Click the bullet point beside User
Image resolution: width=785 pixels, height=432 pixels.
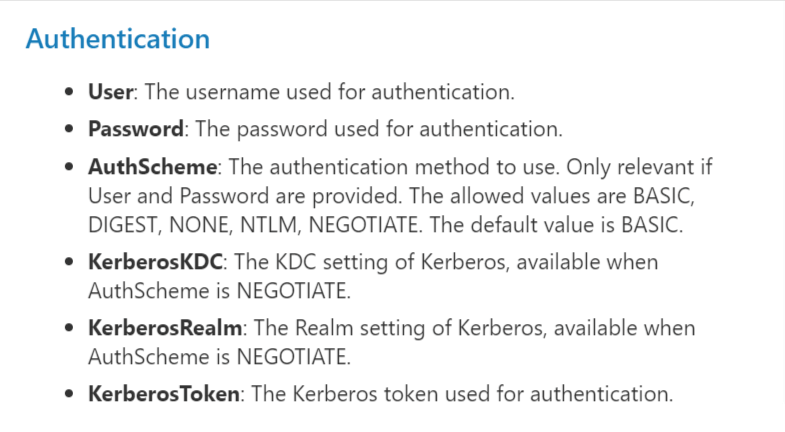pos(69,93)
